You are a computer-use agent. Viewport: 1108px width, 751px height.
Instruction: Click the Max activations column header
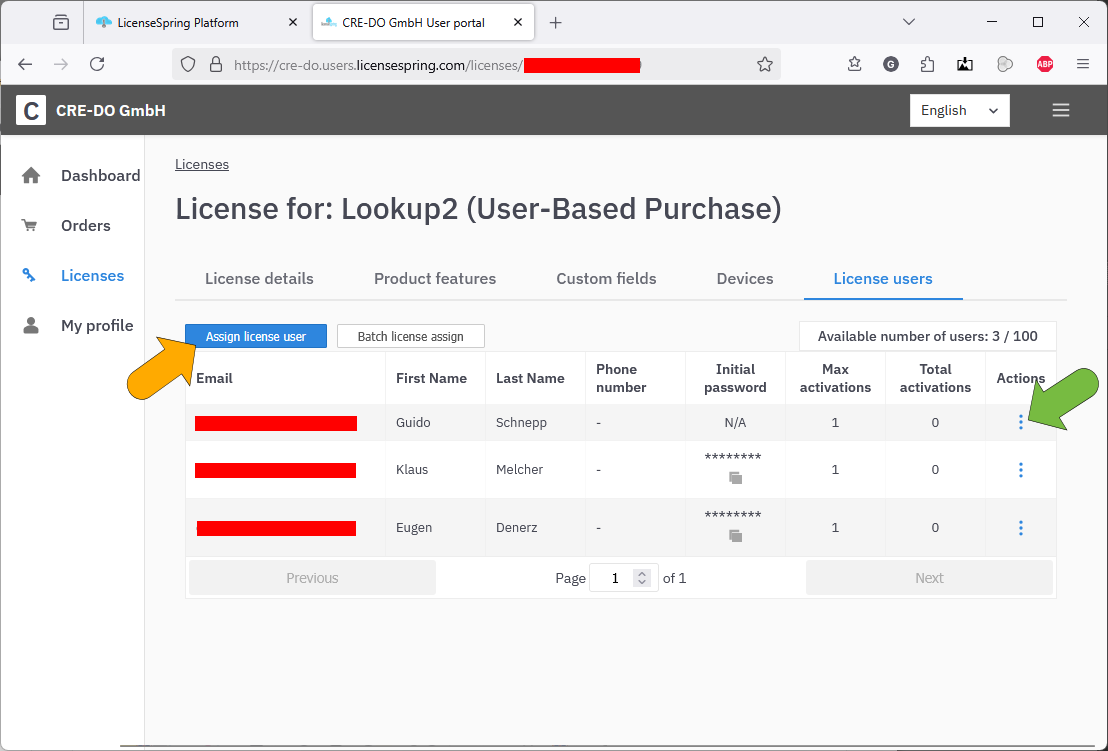pos(835,379)
